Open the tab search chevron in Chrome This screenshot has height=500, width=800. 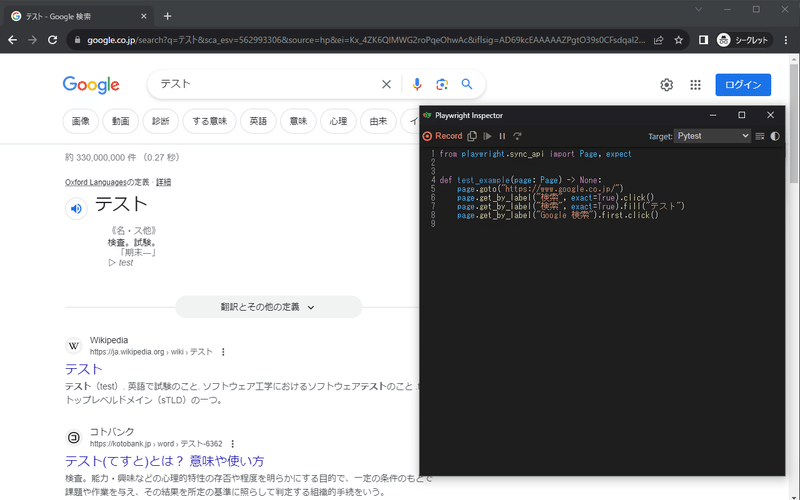(698, 10)
